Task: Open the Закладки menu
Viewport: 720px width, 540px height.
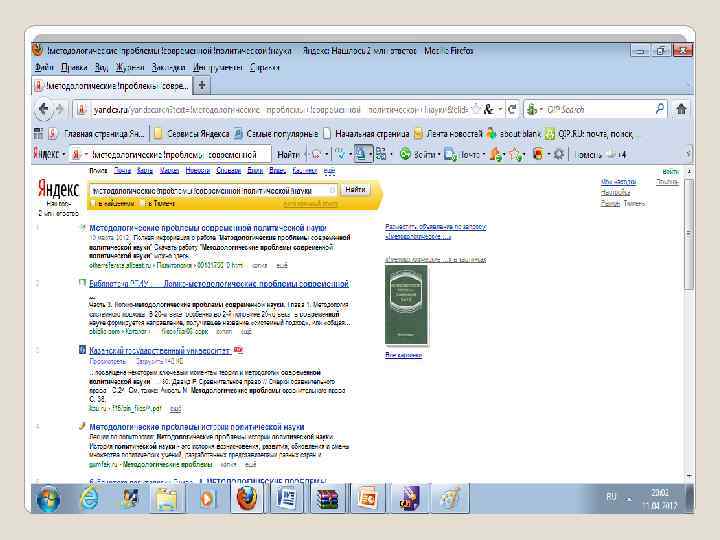Action: point(168,67)
